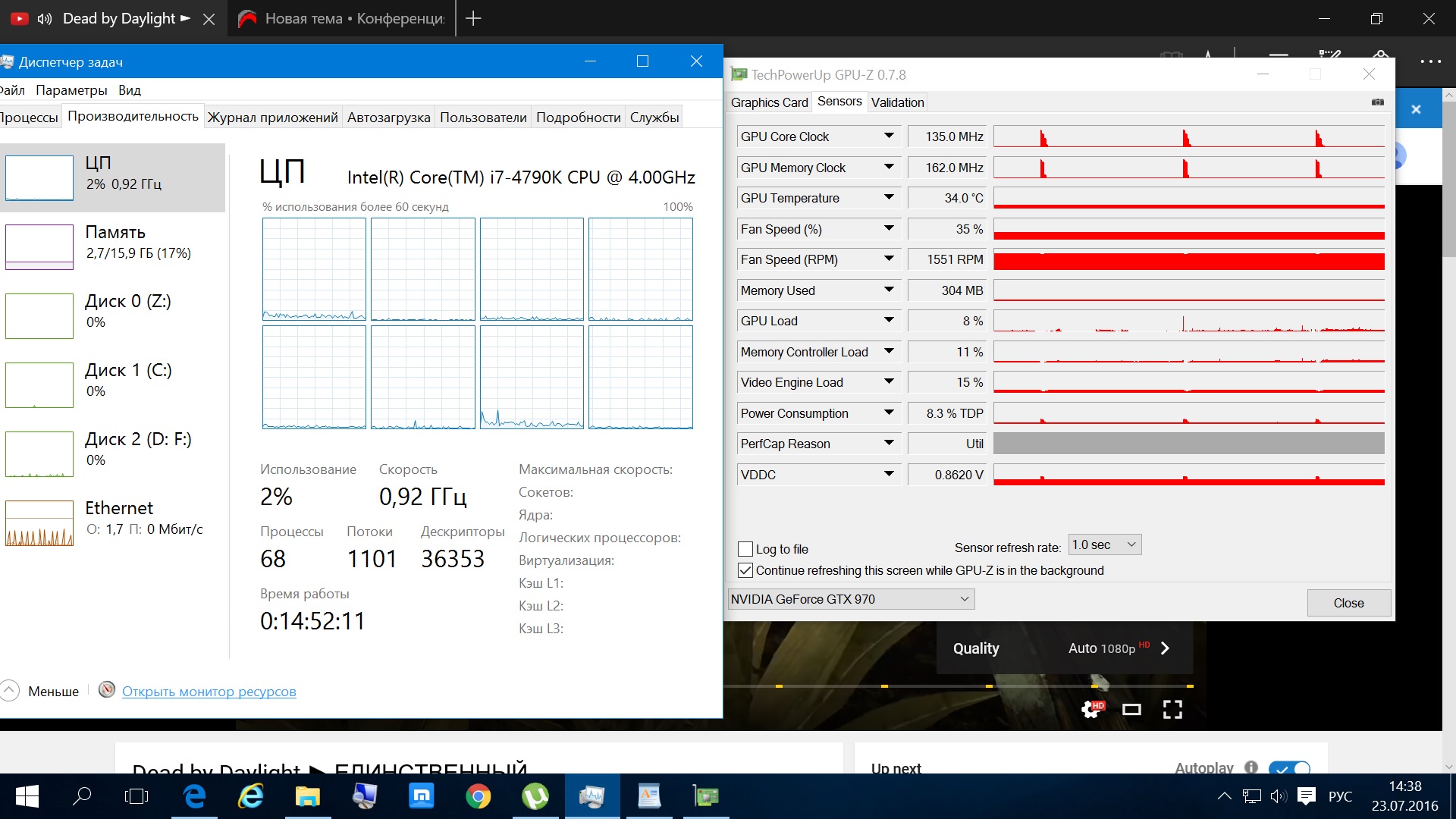Expand the NVIDIA GeForce GTX 970 selector
Image resolution: width=1456 pixels, height=819 pixels.
[x=850, y=599]
